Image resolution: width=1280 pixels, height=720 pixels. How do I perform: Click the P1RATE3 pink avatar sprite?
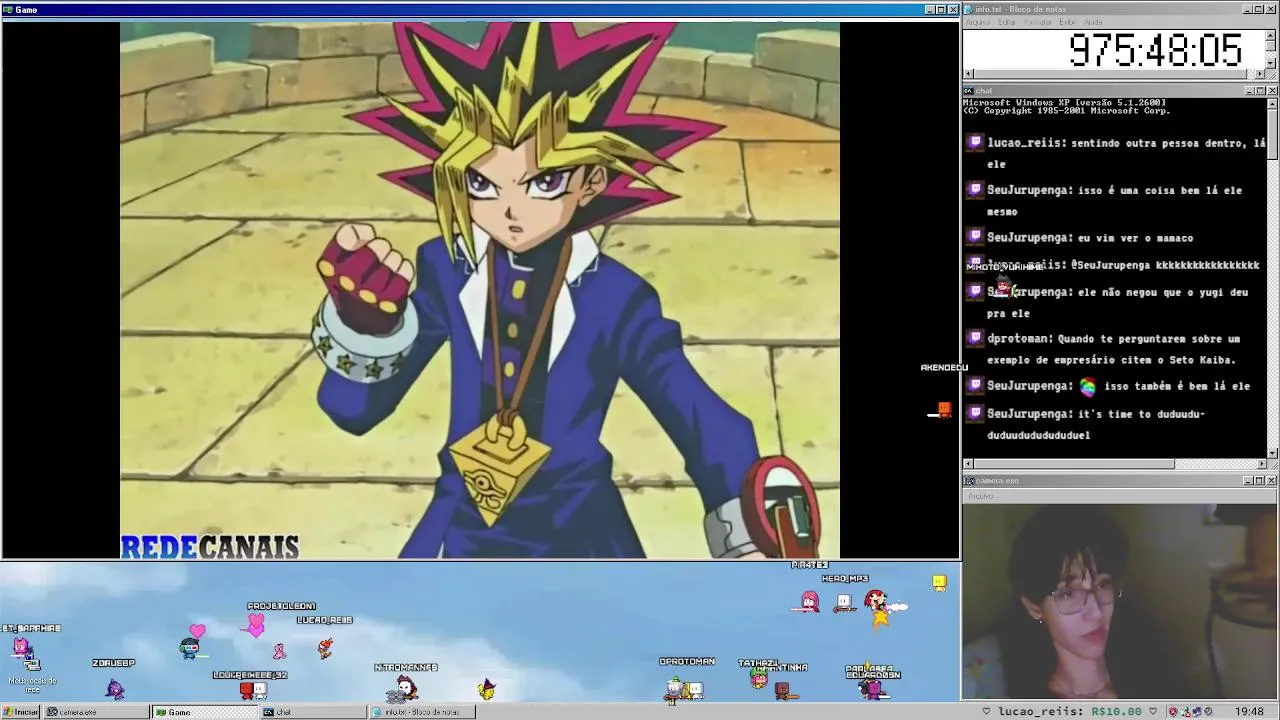point(809,601)
